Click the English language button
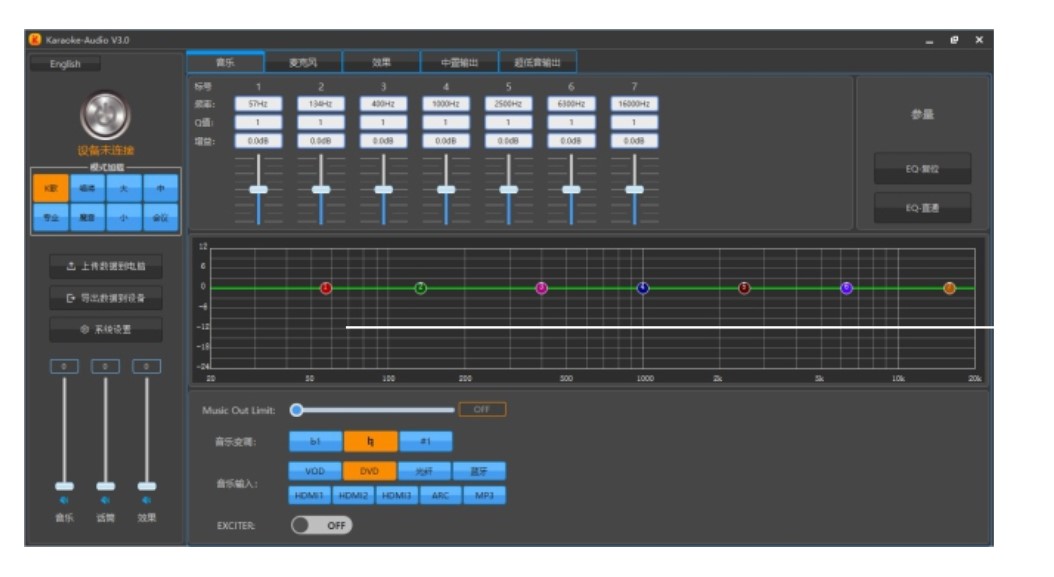Viewport: 1054px width, 577px height. [x=66, y=64]
